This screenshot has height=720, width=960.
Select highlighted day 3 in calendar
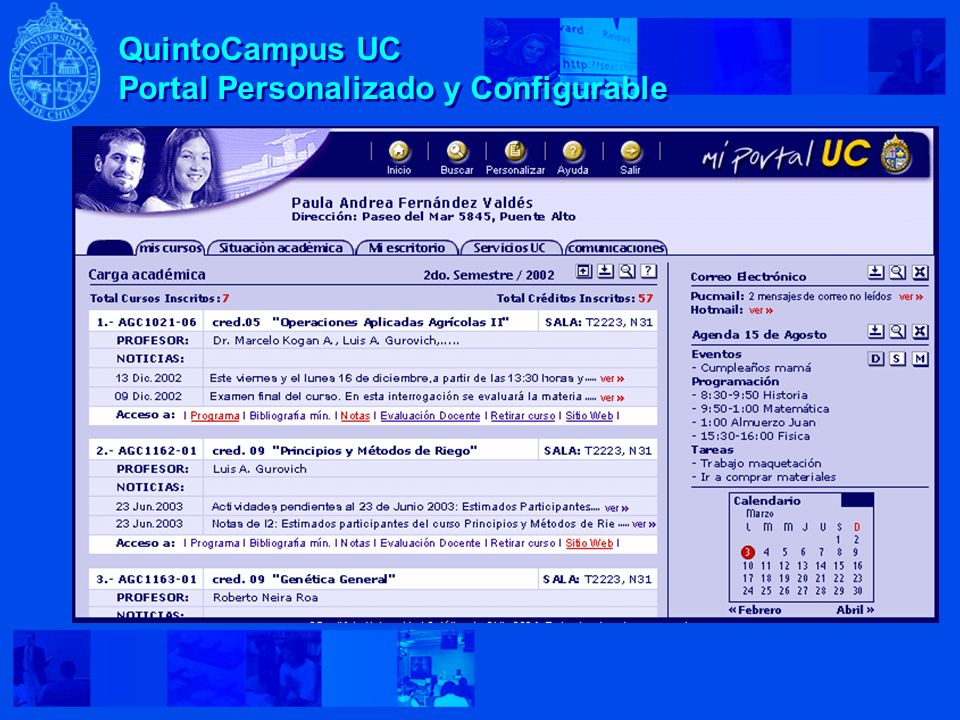click(748, 552)
